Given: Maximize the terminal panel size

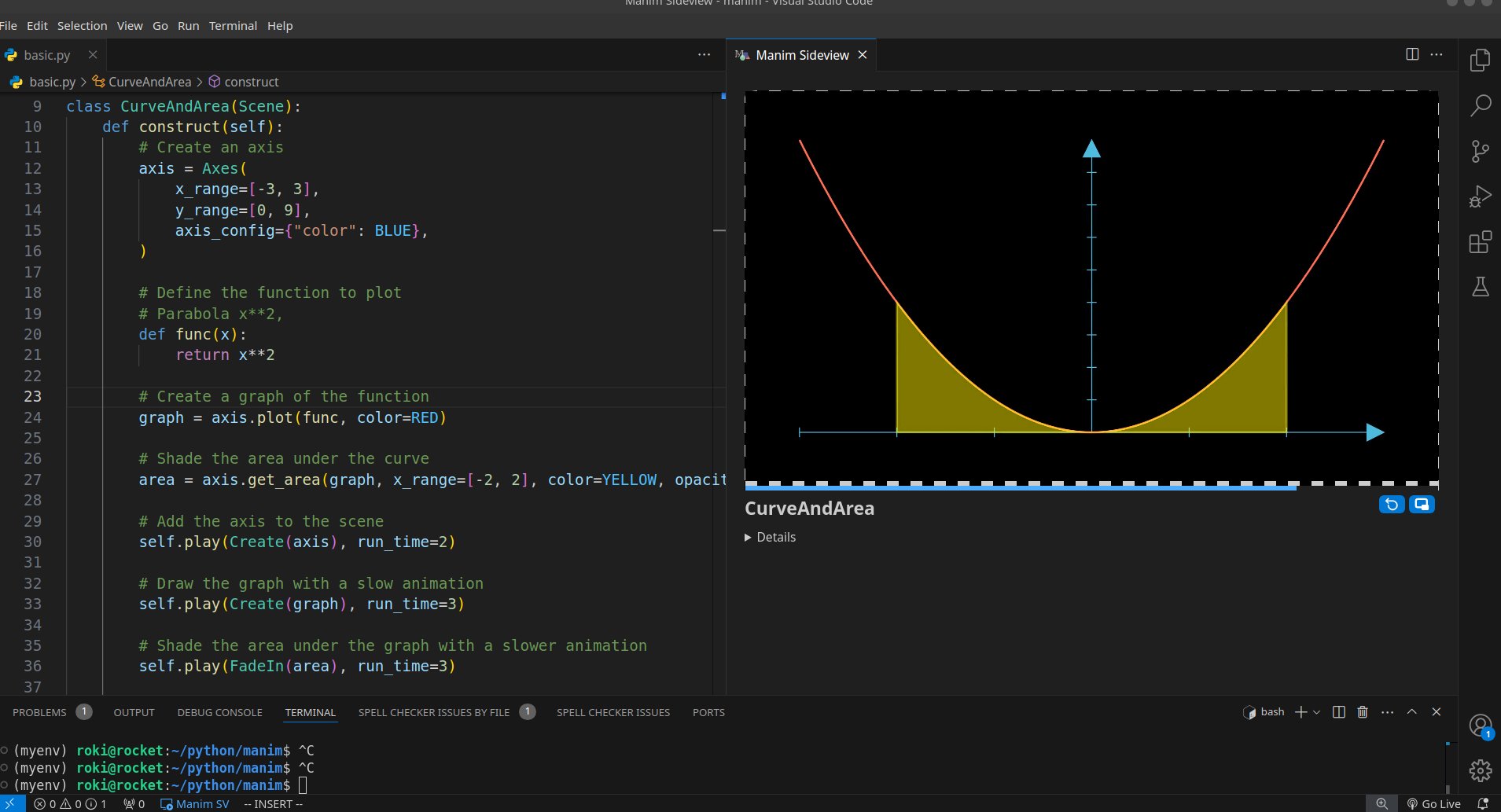Looking at the screenshot, I should (1411, 712).
